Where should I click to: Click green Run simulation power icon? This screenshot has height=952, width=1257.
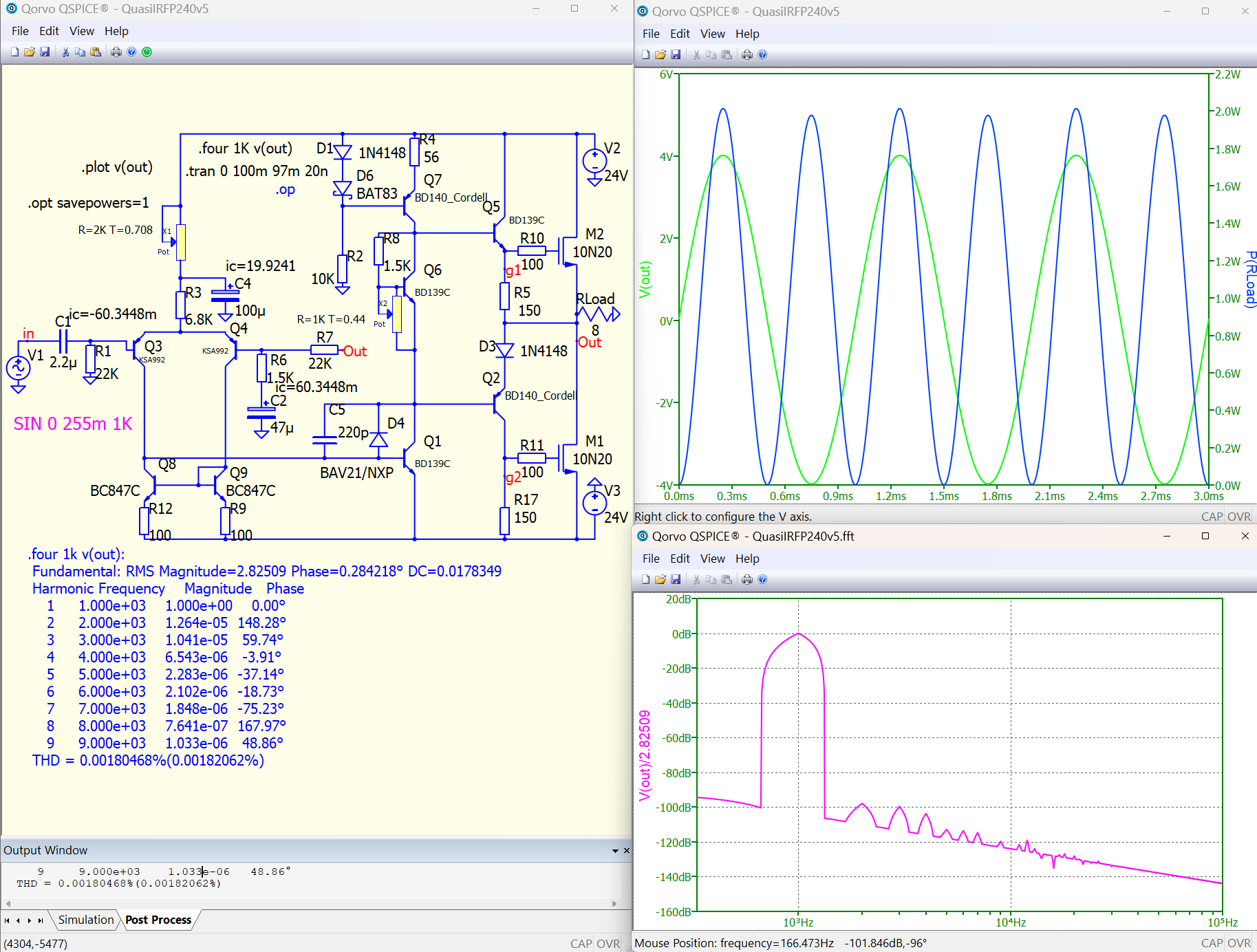click(x=147, y=52)
